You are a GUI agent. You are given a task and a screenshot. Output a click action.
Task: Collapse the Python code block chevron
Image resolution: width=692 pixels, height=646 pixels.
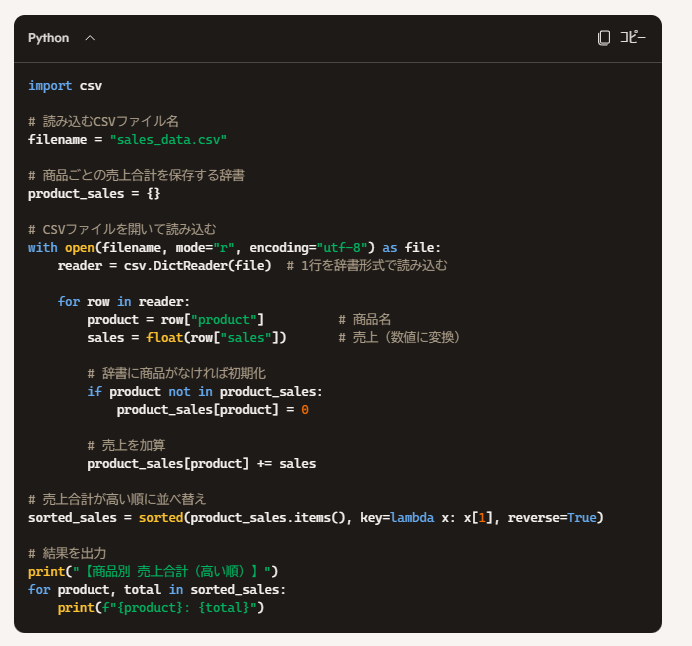pyautogui.click(x=90, y=38)
